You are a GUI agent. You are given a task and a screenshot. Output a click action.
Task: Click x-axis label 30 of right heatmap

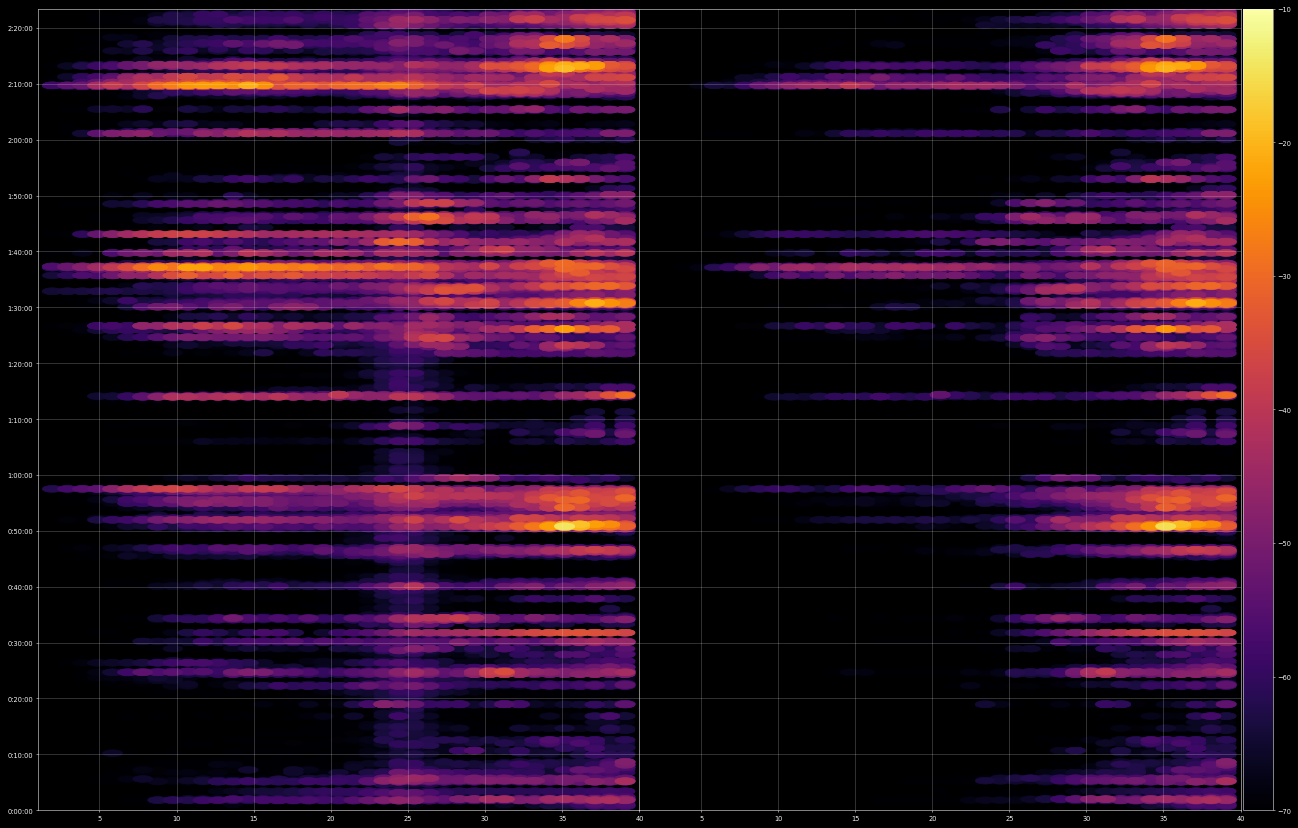(x=1087, y=819)
